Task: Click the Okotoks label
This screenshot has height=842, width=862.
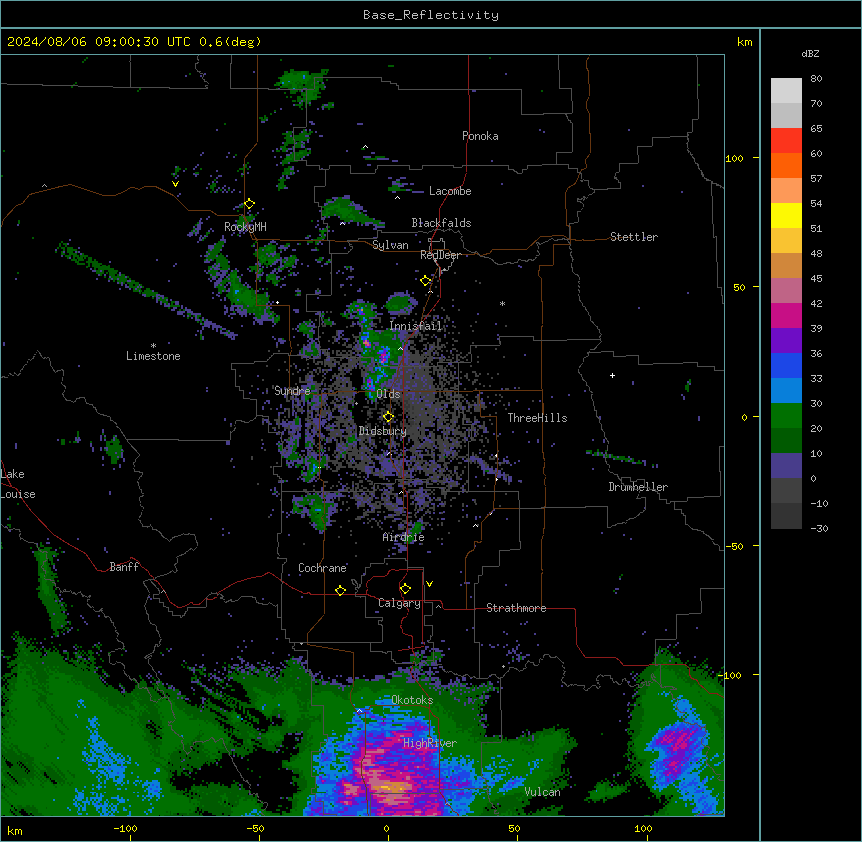Action: click(x=412, y=700)
